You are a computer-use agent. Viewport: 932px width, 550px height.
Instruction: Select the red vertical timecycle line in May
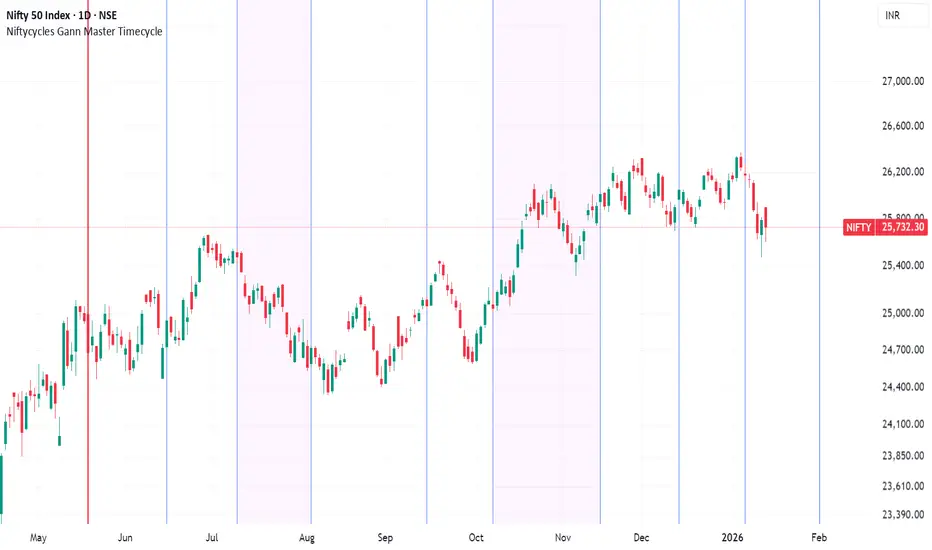click(88, 262)
